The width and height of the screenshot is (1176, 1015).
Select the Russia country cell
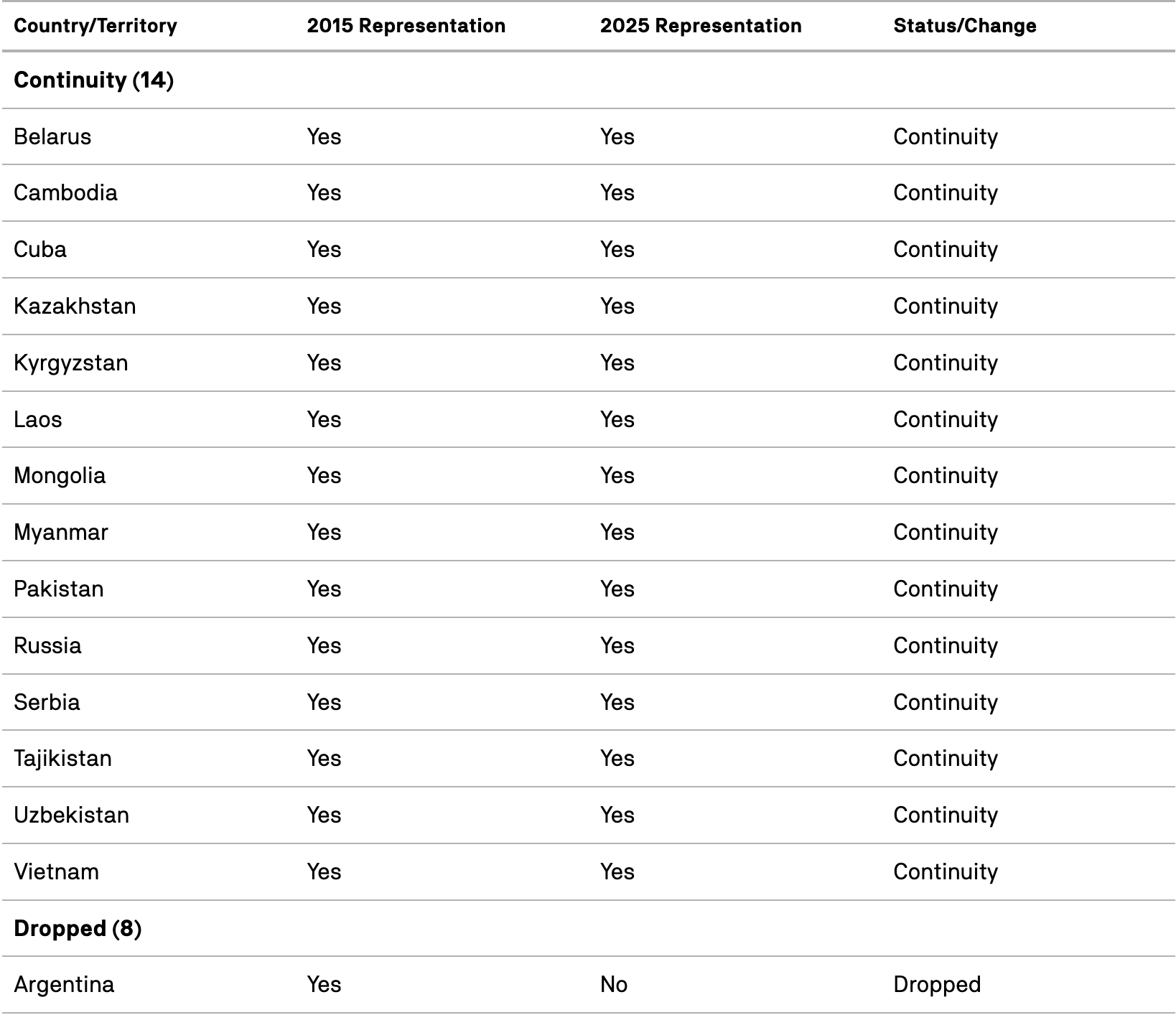[47, 645]
